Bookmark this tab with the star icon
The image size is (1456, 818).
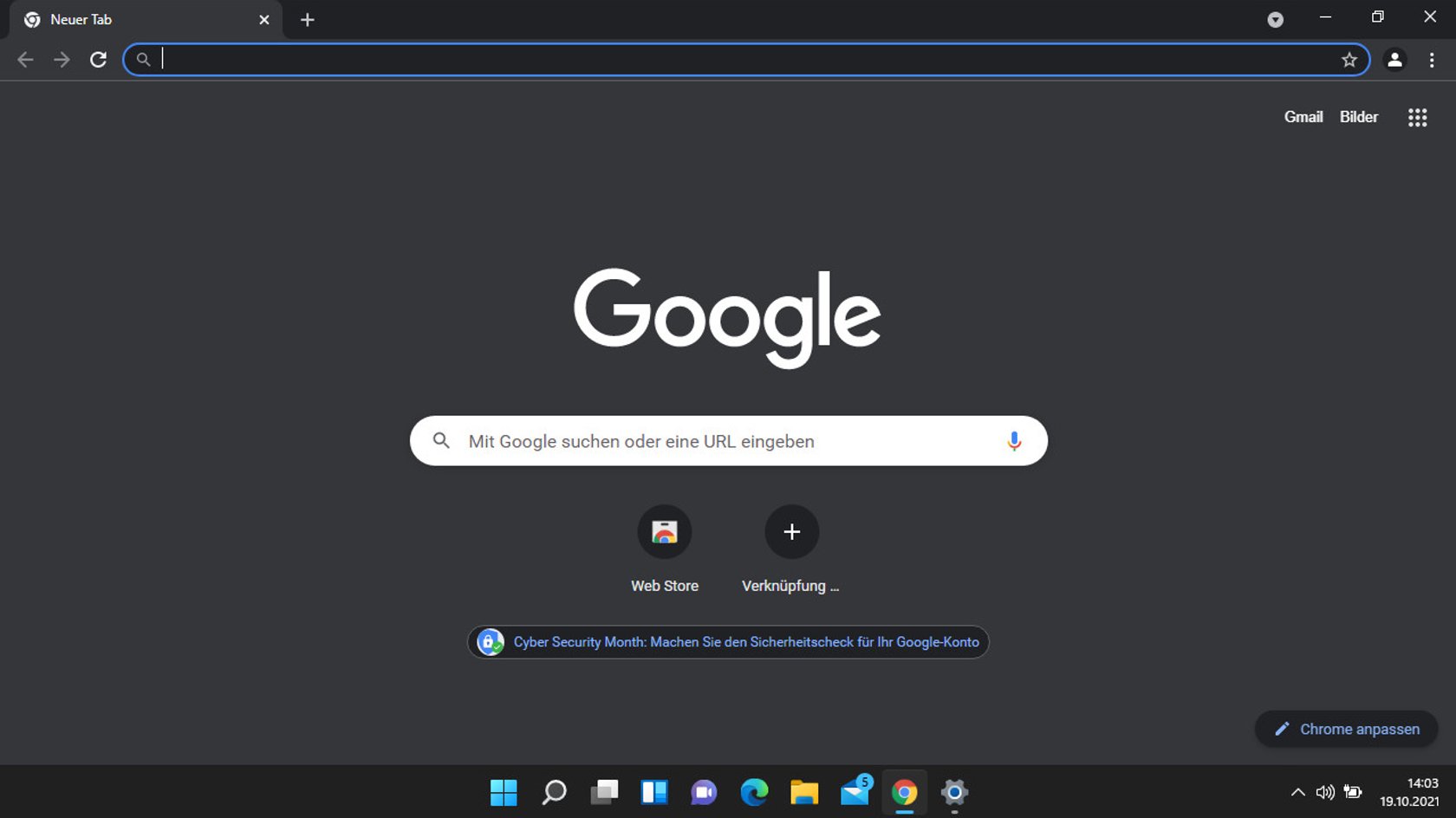click(x=1349, y=60)
